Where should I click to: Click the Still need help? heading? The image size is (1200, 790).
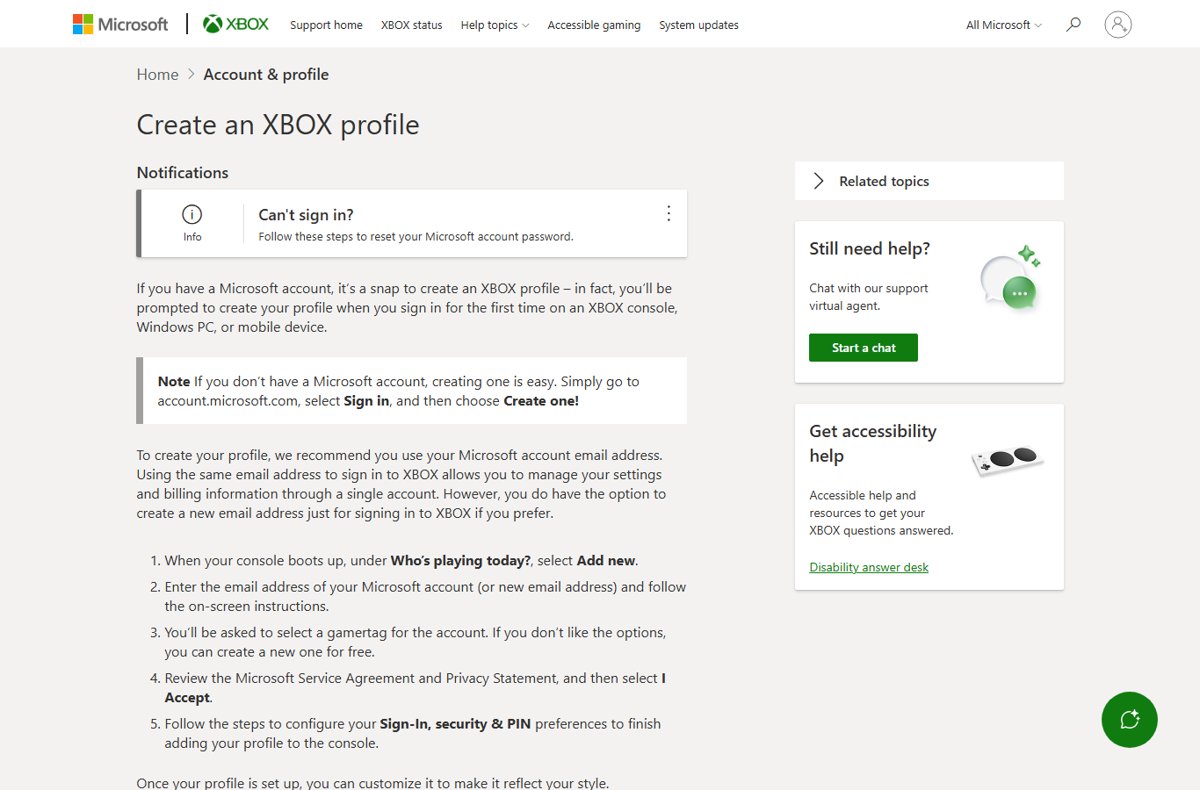pyautogui.click(x=869, y=248)
